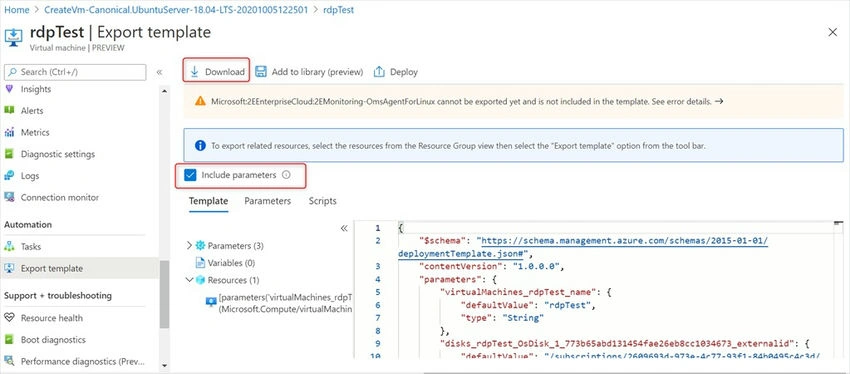Click the download arrow icon
The image size is (850, 374).
(x=195, y=72)
